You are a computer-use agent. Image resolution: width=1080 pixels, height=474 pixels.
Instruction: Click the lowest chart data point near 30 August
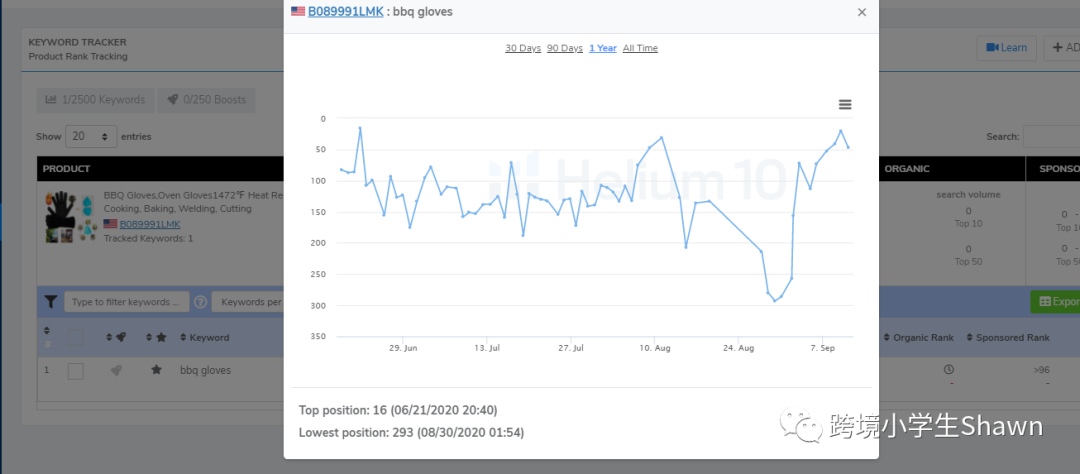774,300
